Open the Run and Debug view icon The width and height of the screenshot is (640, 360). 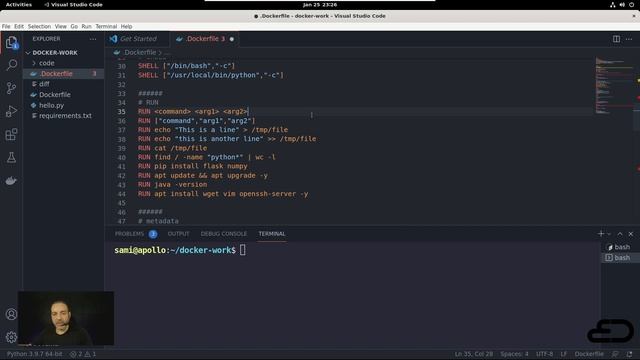11,111
